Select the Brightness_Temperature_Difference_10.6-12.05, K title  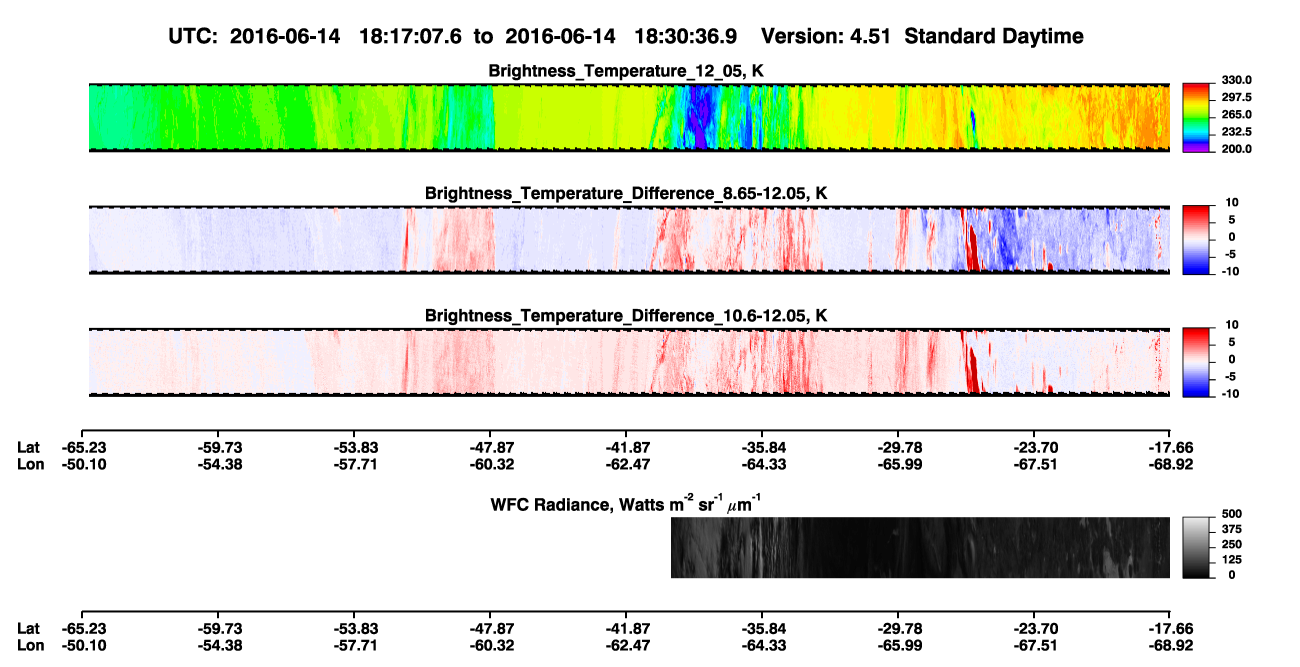pos(626,316)
